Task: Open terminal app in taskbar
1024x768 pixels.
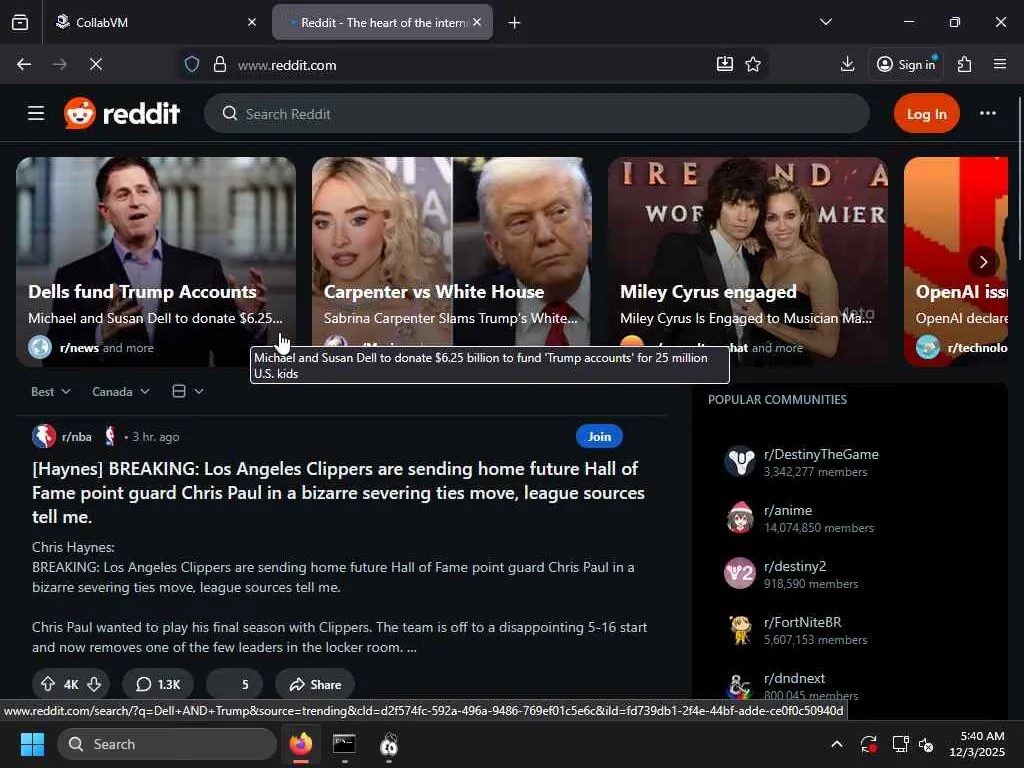Action: (x=344, y=744)
